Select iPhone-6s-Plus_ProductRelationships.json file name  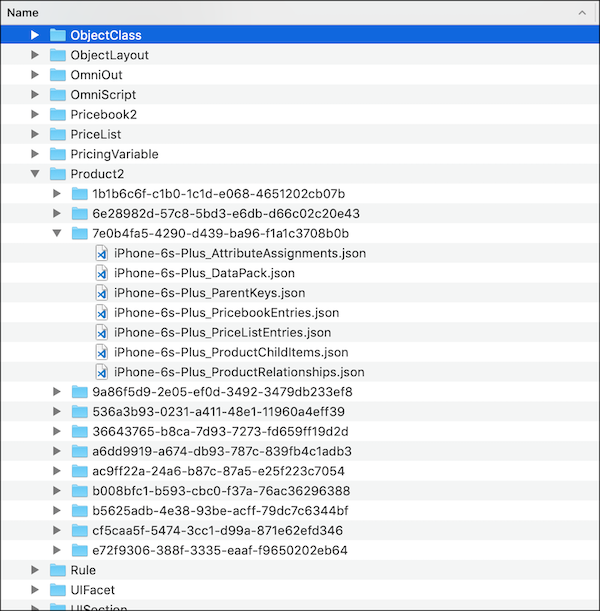point(239,372)
